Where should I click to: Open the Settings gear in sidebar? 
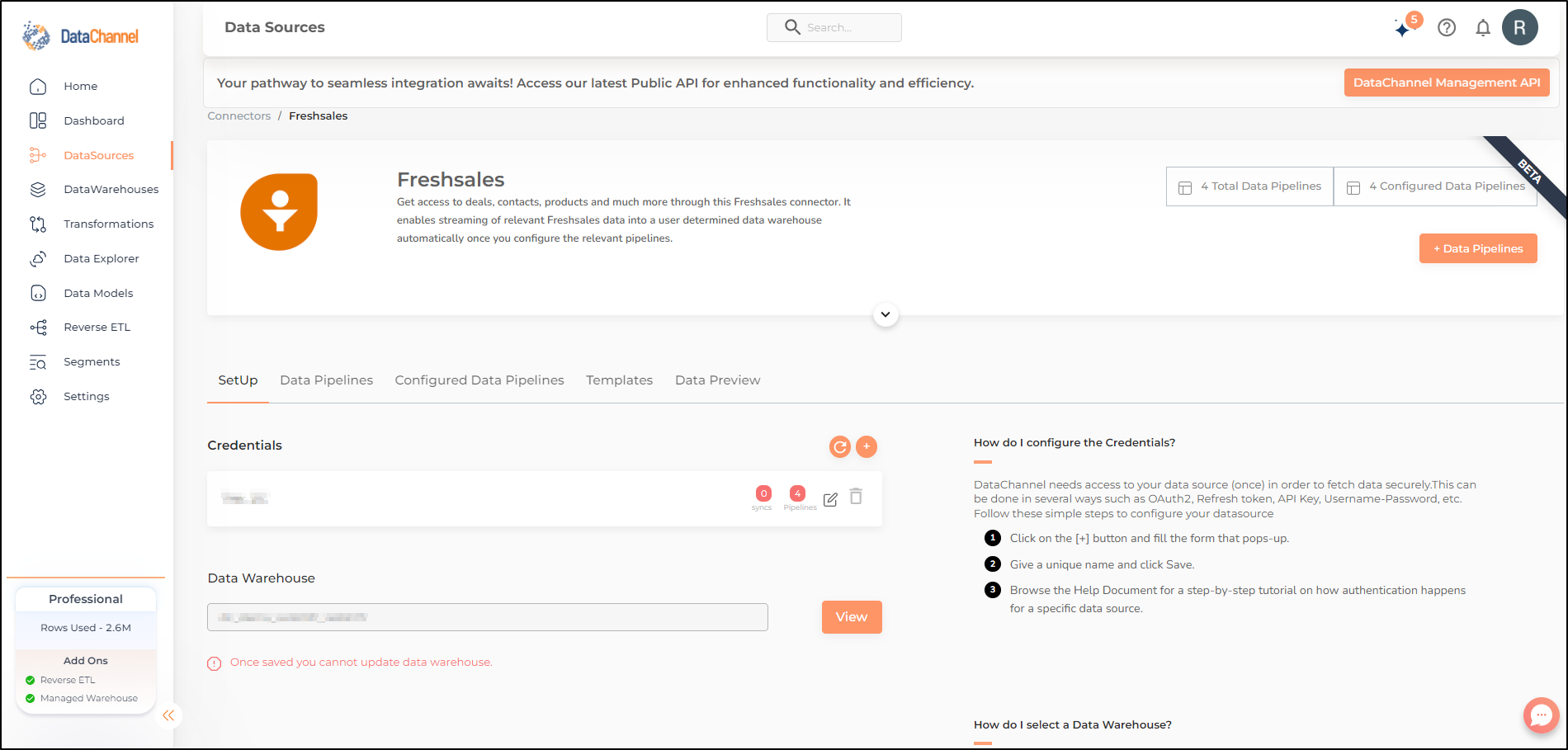(38, 397)
